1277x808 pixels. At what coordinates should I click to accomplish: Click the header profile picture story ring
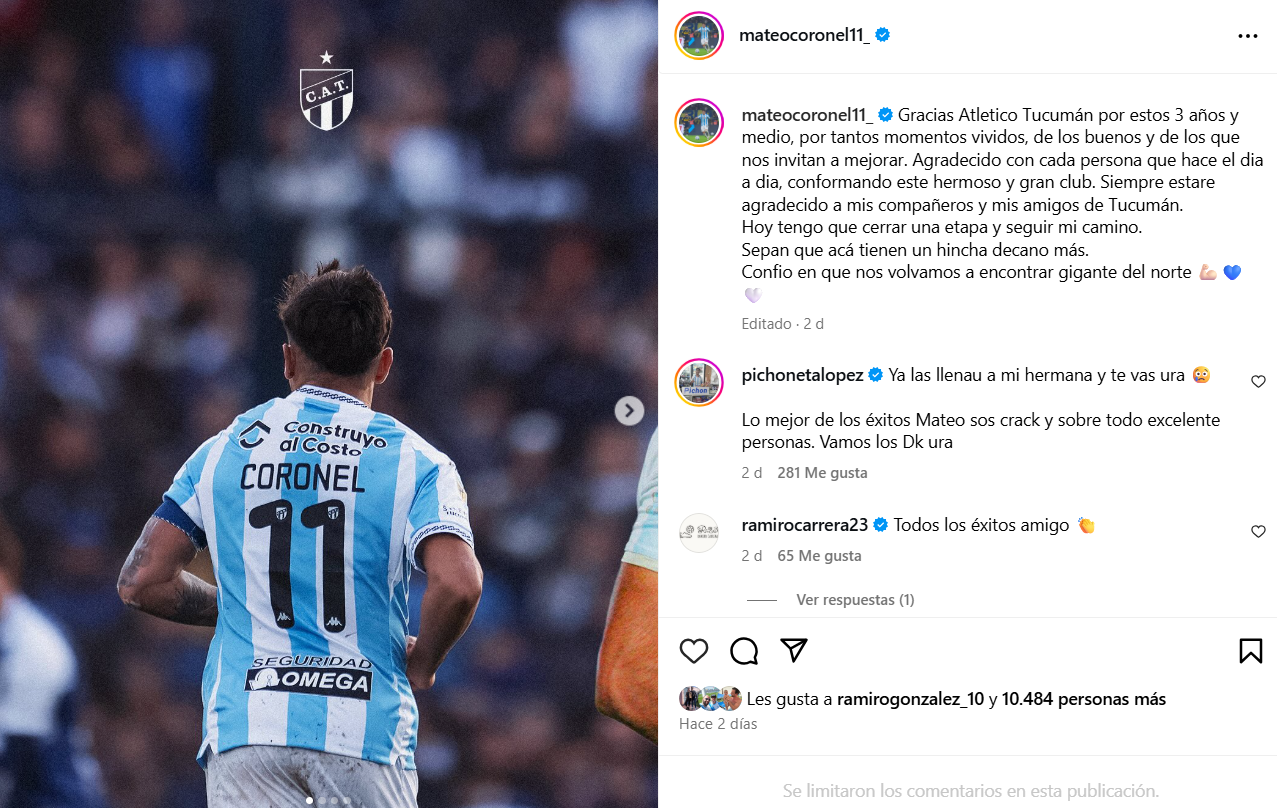click(x=699, y=36)
